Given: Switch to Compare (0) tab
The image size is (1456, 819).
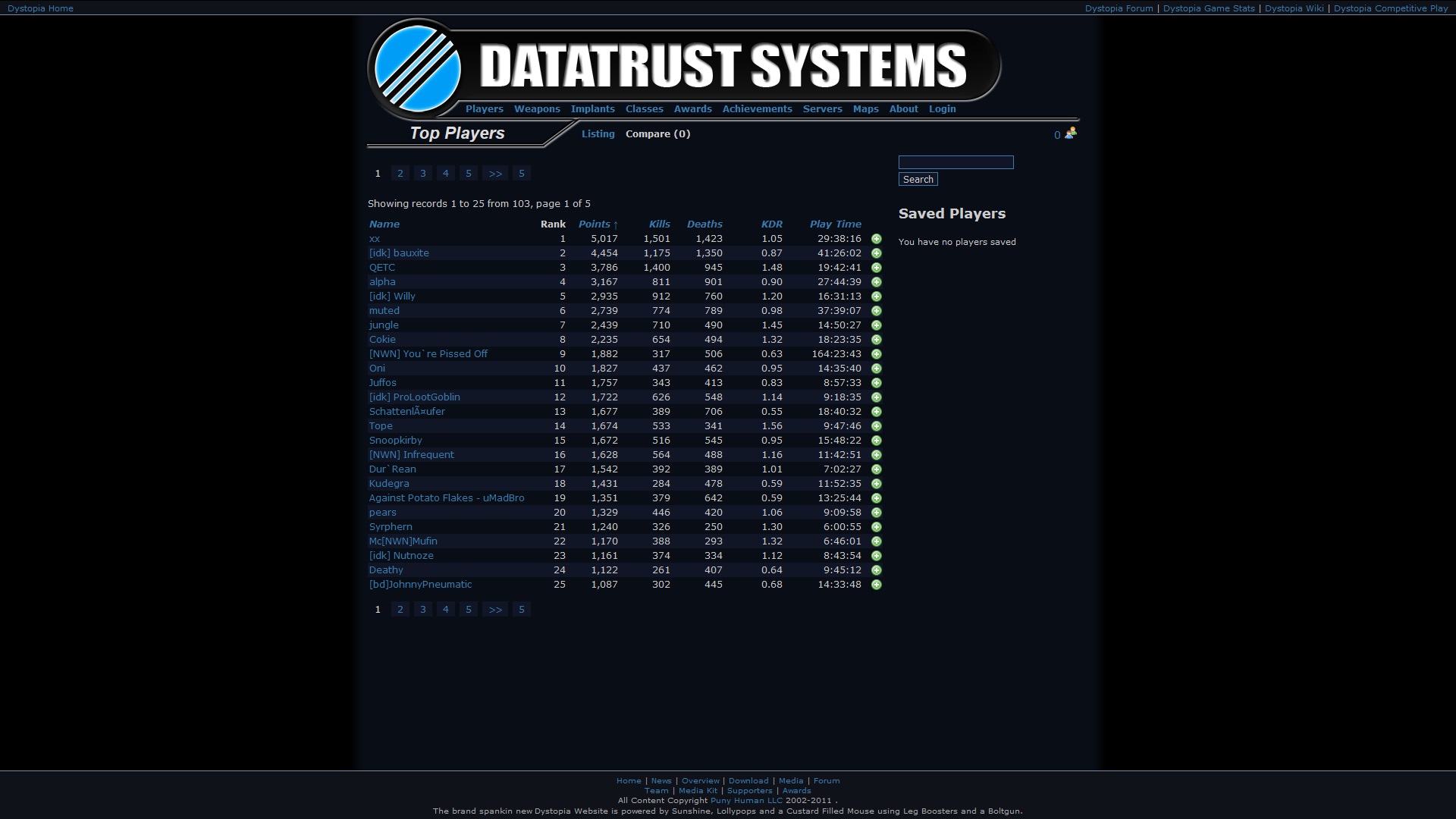Looking at the screenshot, I should (x=657, y=134).
